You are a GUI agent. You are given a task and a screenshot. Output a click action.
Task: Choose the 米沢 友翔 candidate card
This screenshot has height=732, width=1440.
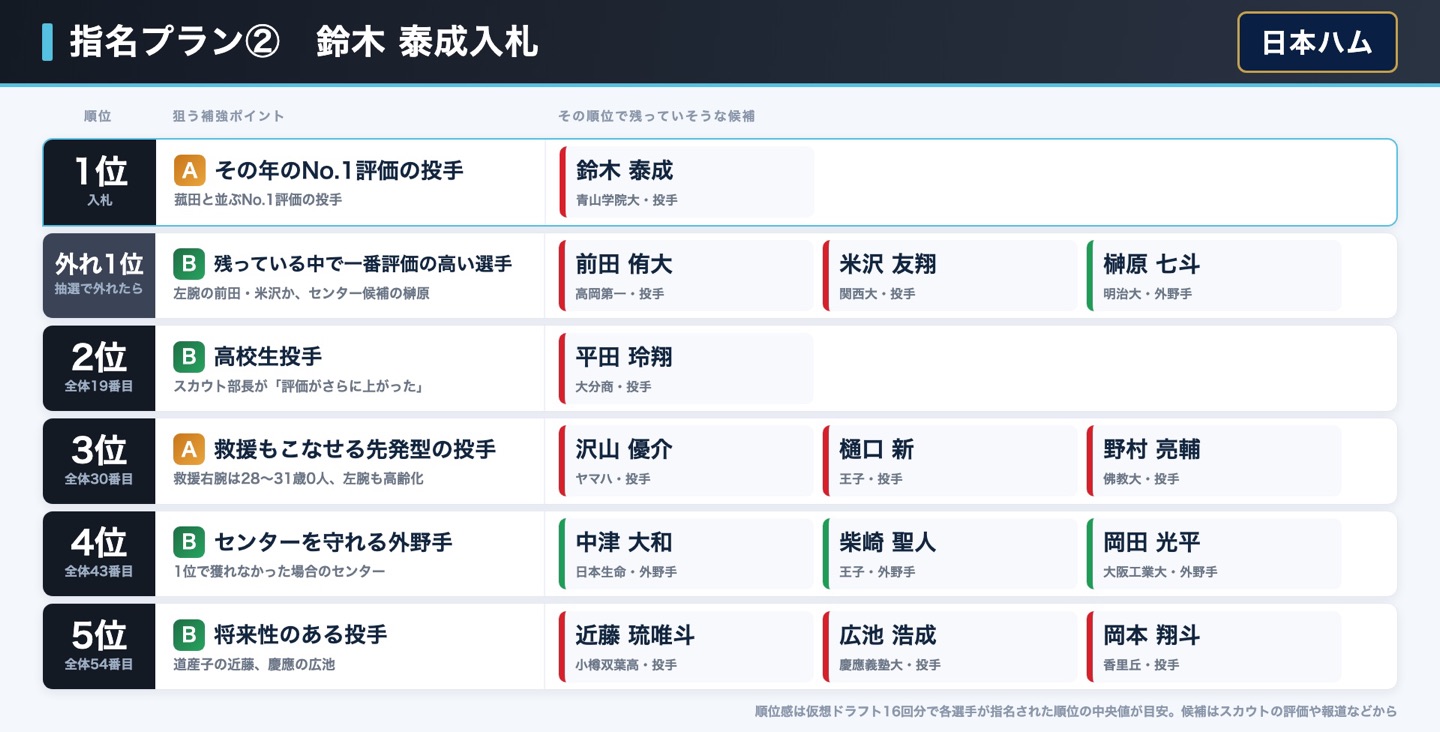click(951, 275)
